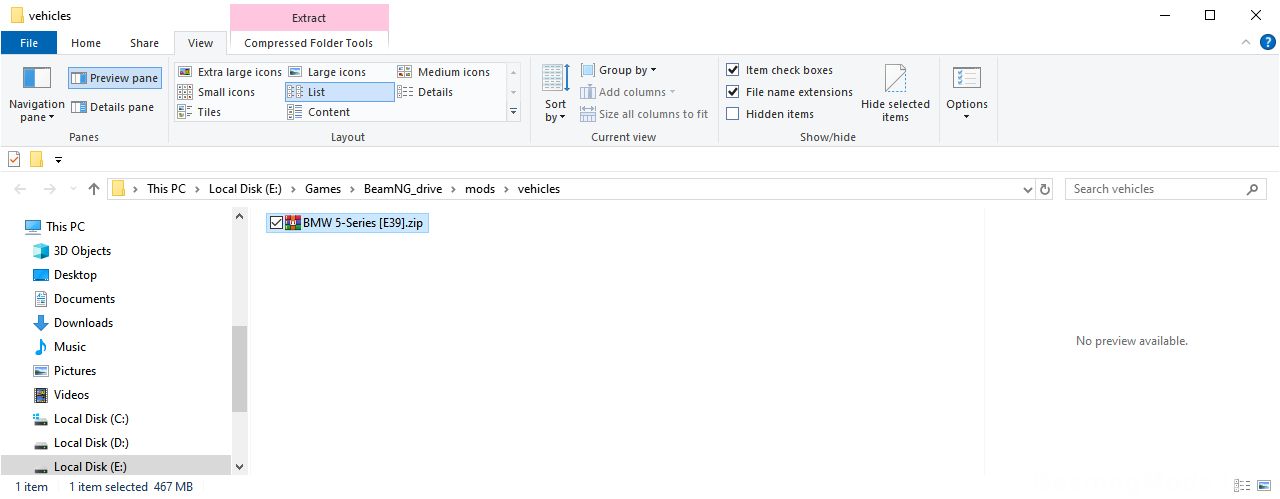This screenshot has width=1280, height=499.
Task: Toggle the Preview pane button
Action: (114, 78)
